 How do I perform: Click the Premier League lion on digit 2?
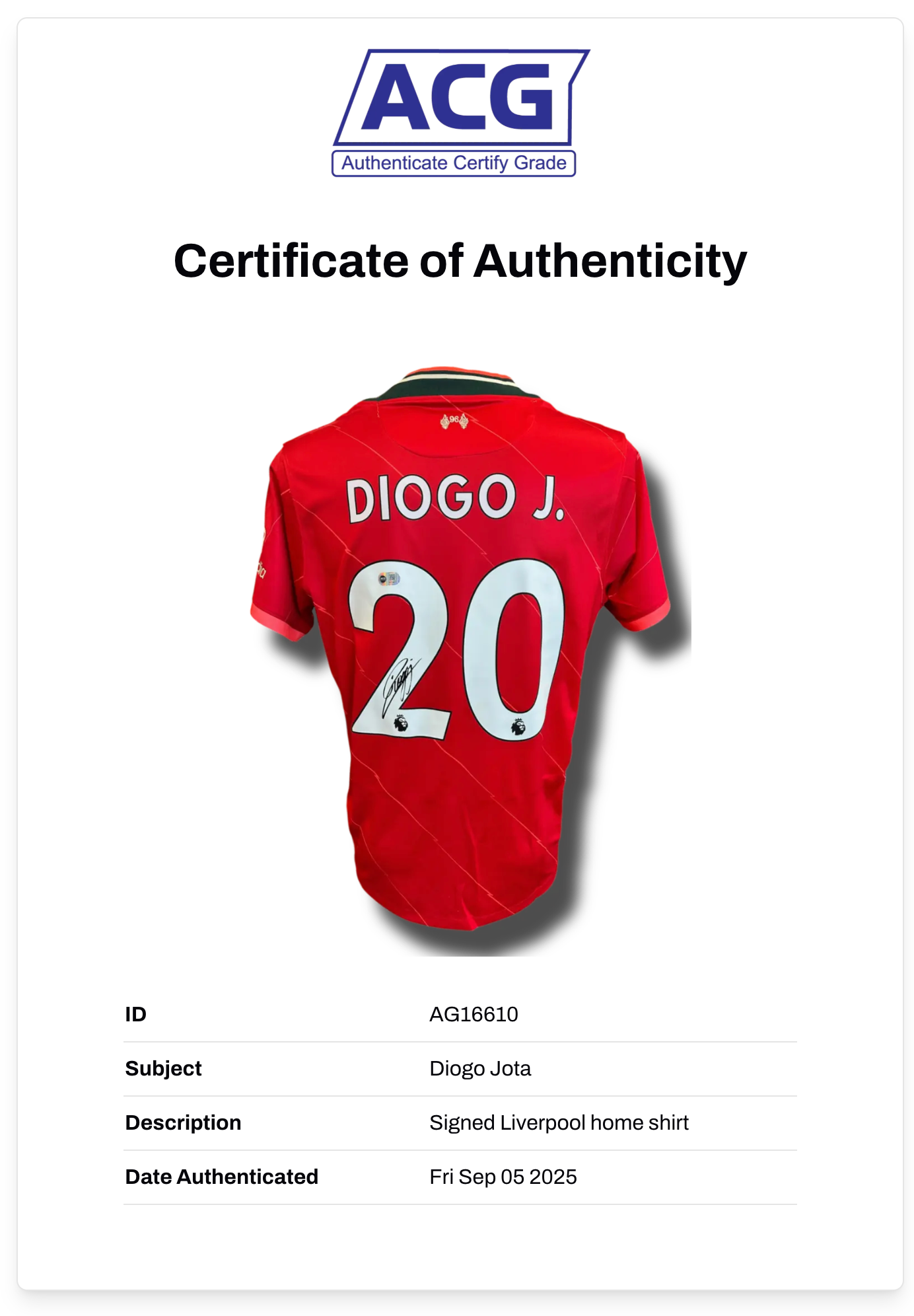coord(401,723)
